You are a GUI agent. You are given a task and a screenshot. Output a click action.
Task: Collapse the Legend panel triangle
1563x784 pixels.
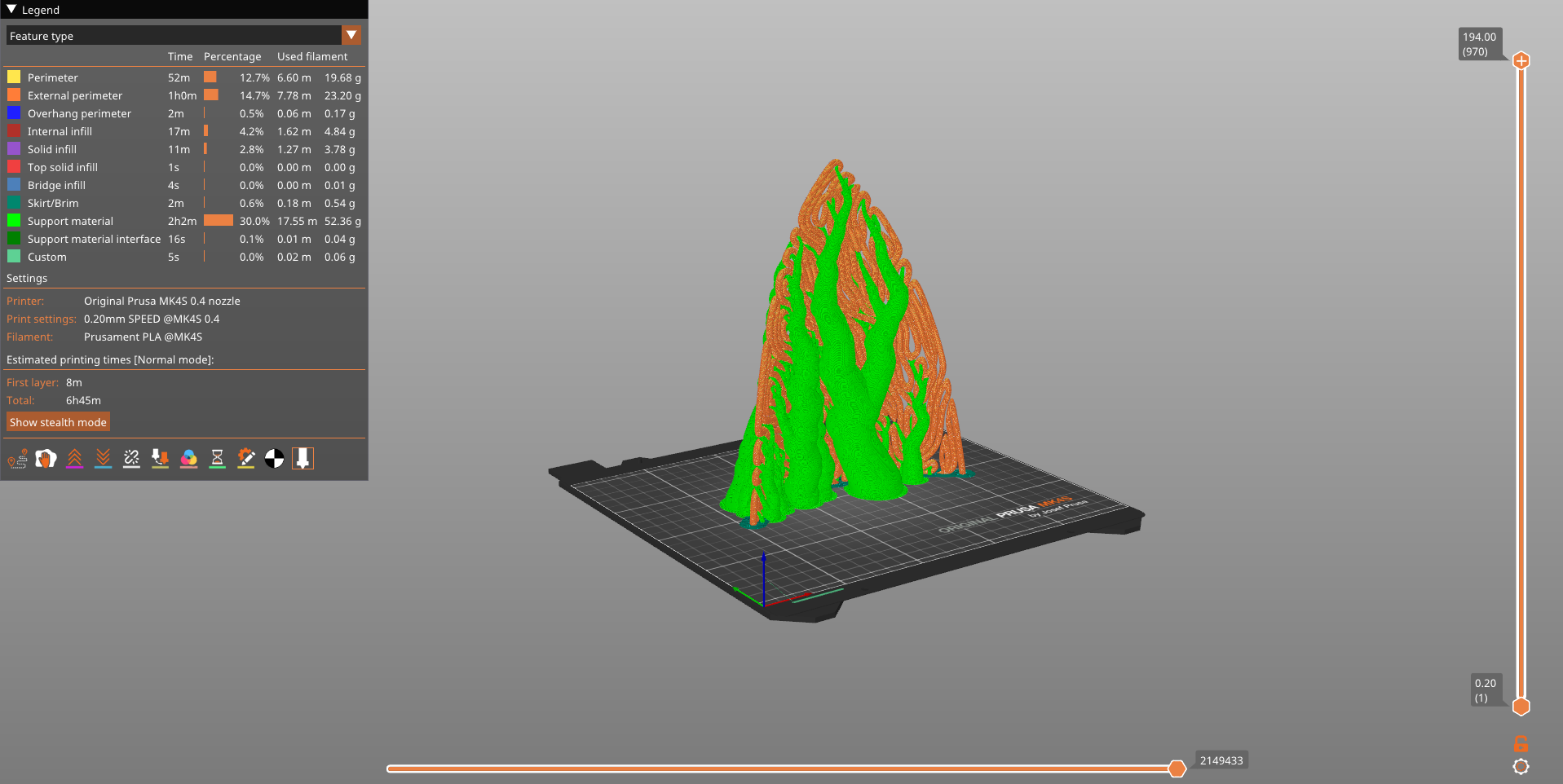[x=11, y=10]
